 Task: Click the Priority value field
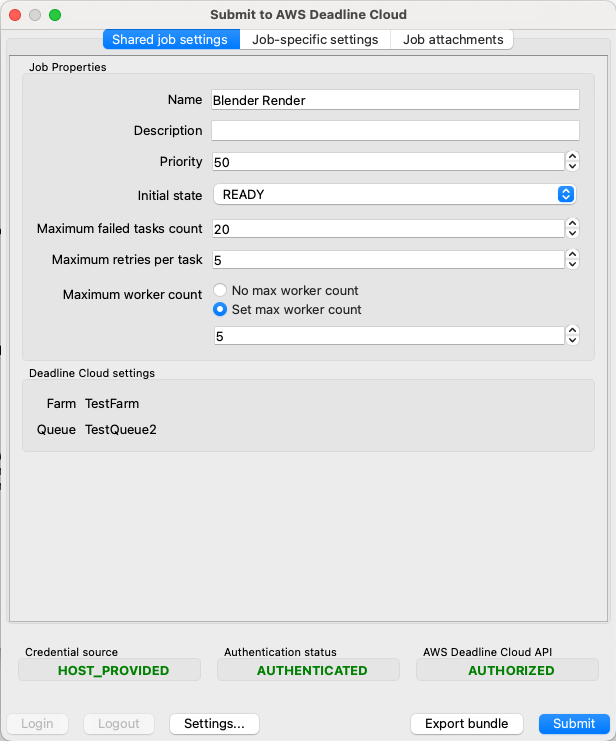coord(386,162)
